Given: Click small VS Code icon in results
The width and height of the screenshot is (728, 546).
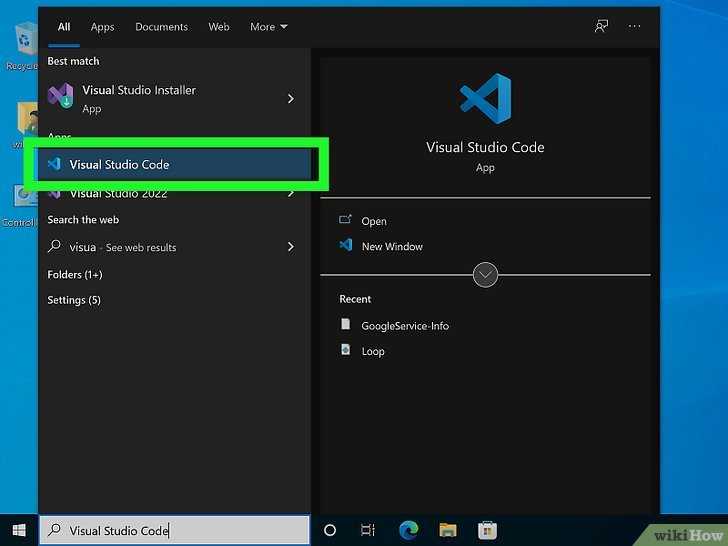Looking at the screenshot, I should click(54, 164).
